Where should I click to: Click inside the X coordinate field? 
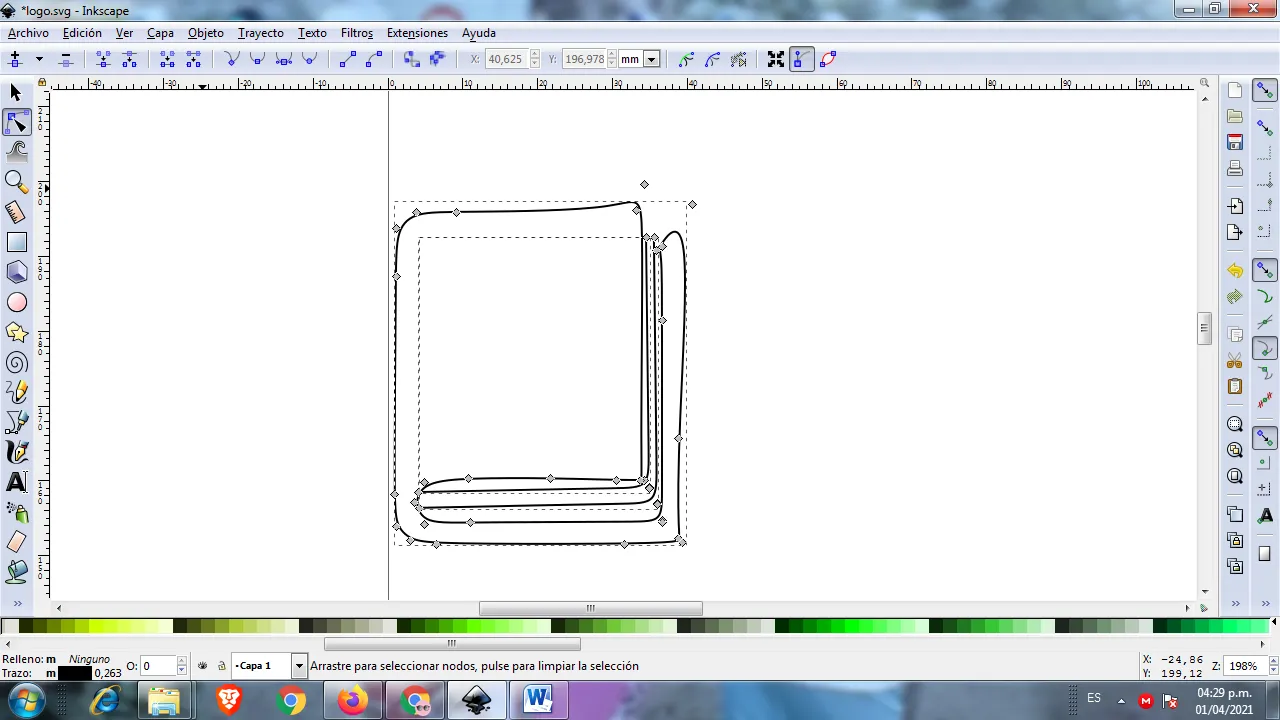(x=506, y=59)
